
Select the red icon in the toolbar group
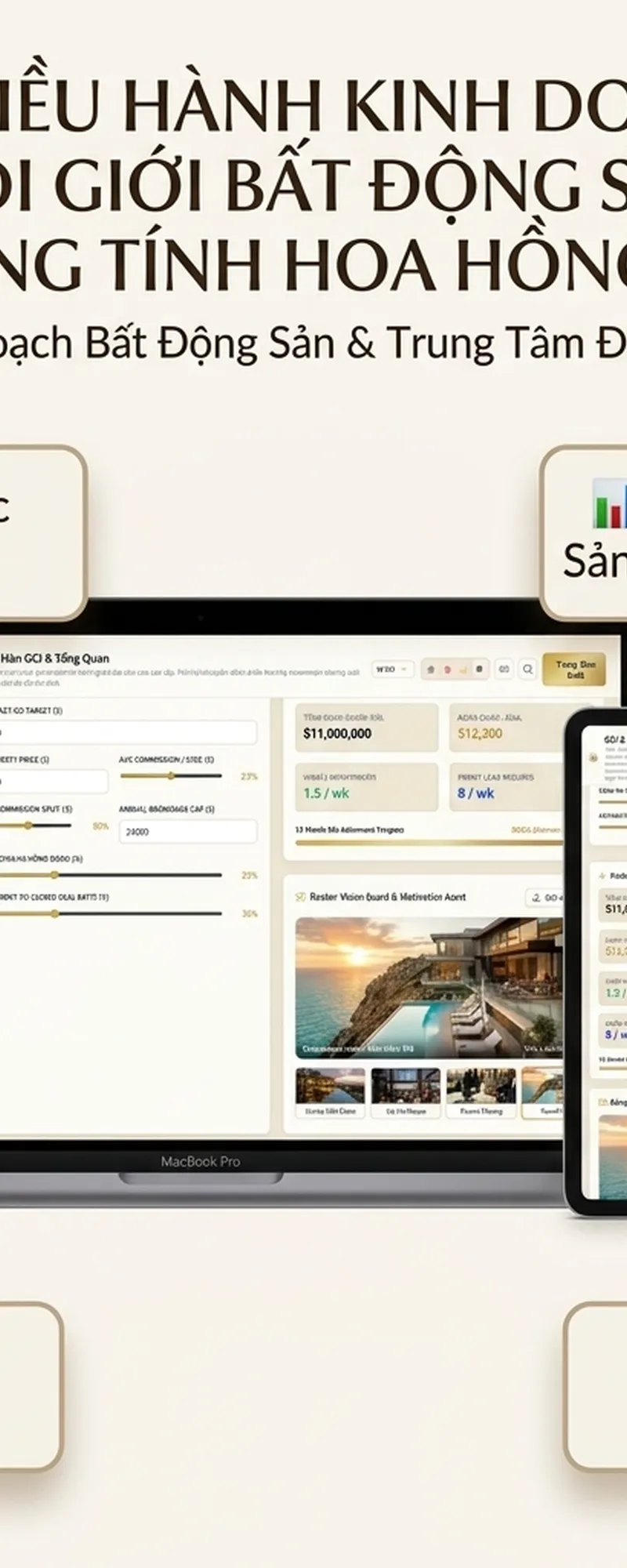[447, 670]
